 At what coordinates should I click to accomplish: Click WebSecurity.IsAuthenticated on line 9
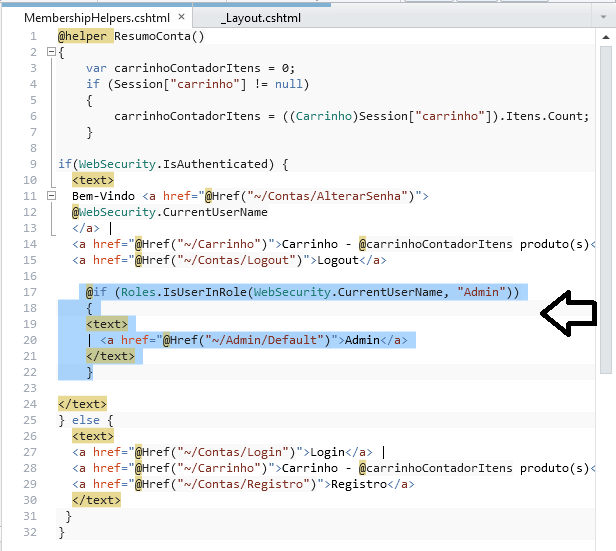click(176, 164)
